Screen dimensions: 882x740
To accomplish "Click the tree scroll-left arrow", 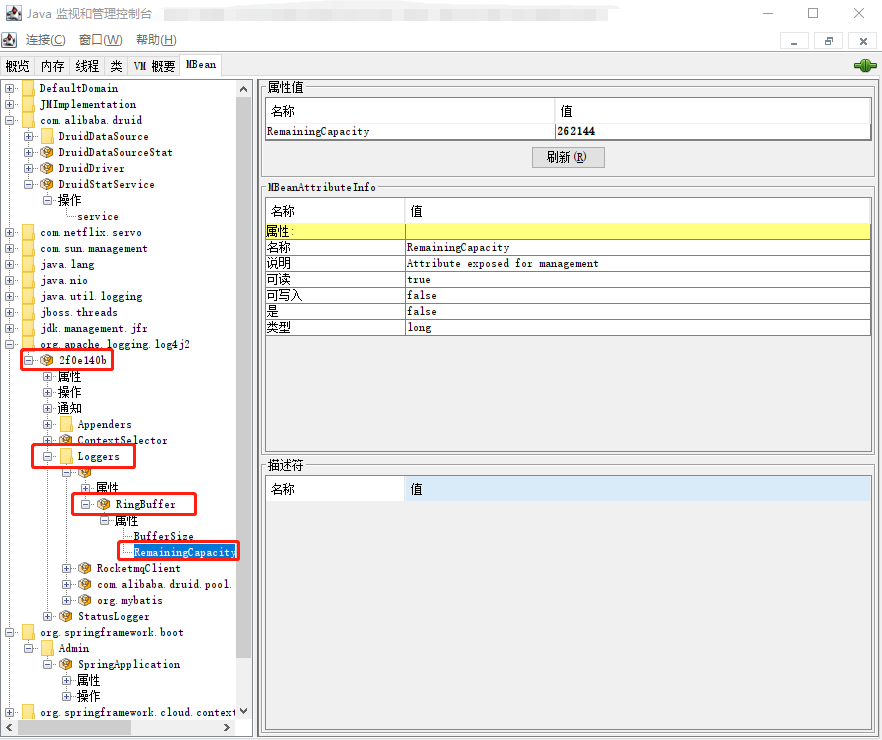I will (10, 727).
